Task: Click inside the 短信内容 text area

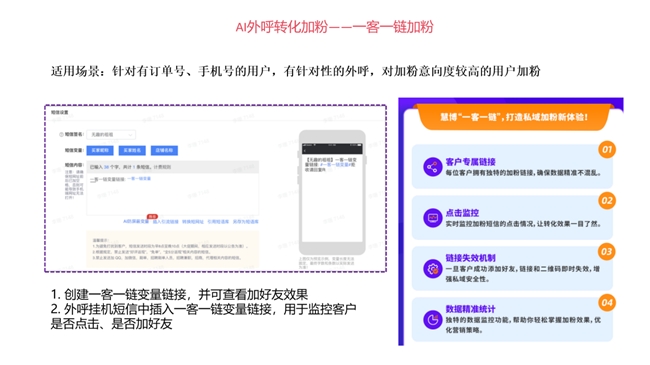Action: pos(172,193)
